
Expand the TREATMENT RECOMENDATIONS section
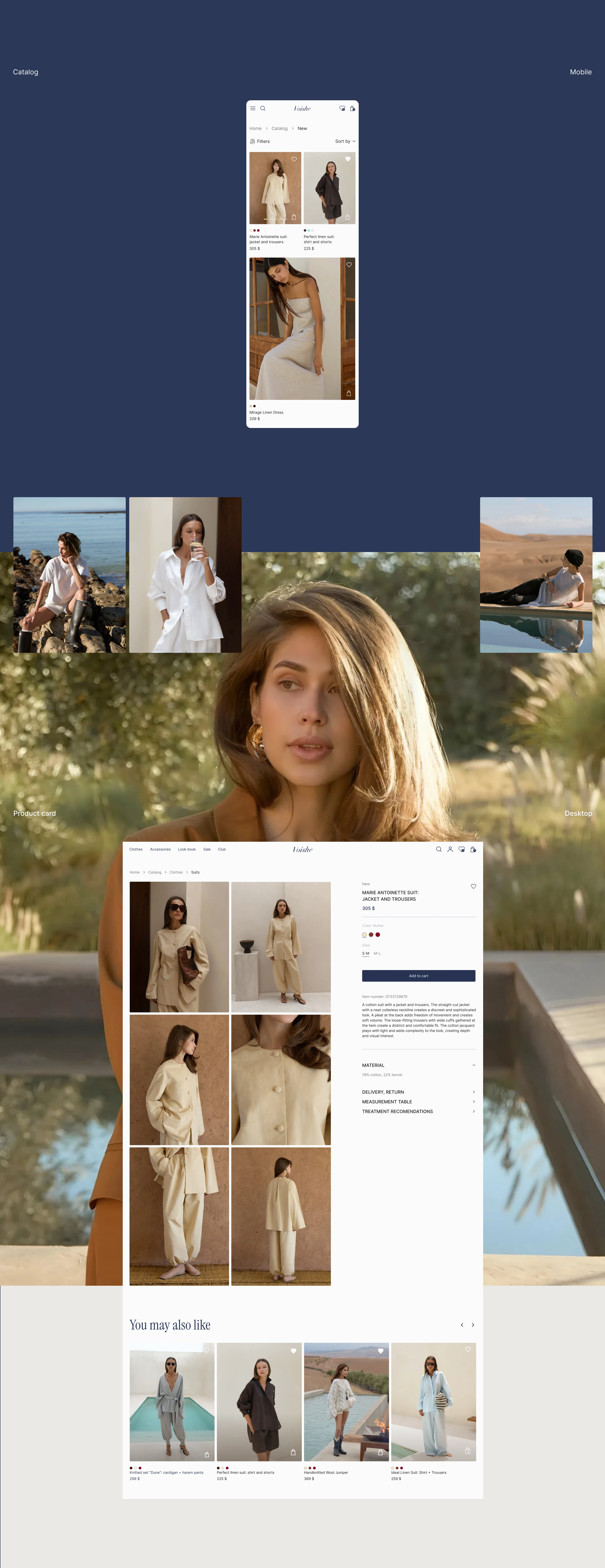(419, 1111)
